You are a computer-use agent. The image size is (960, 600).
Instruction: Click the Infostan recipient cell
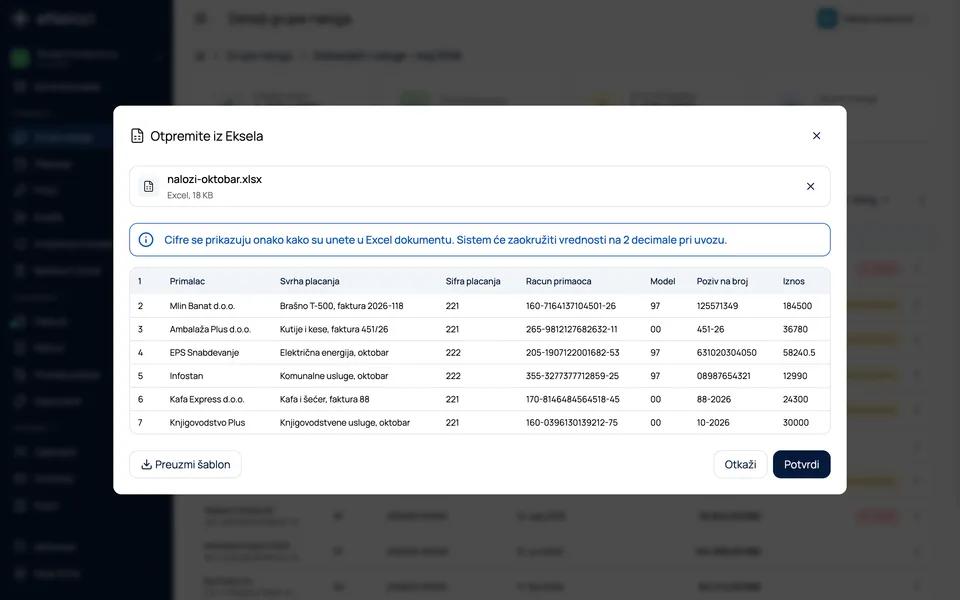[x=186, y=375]
